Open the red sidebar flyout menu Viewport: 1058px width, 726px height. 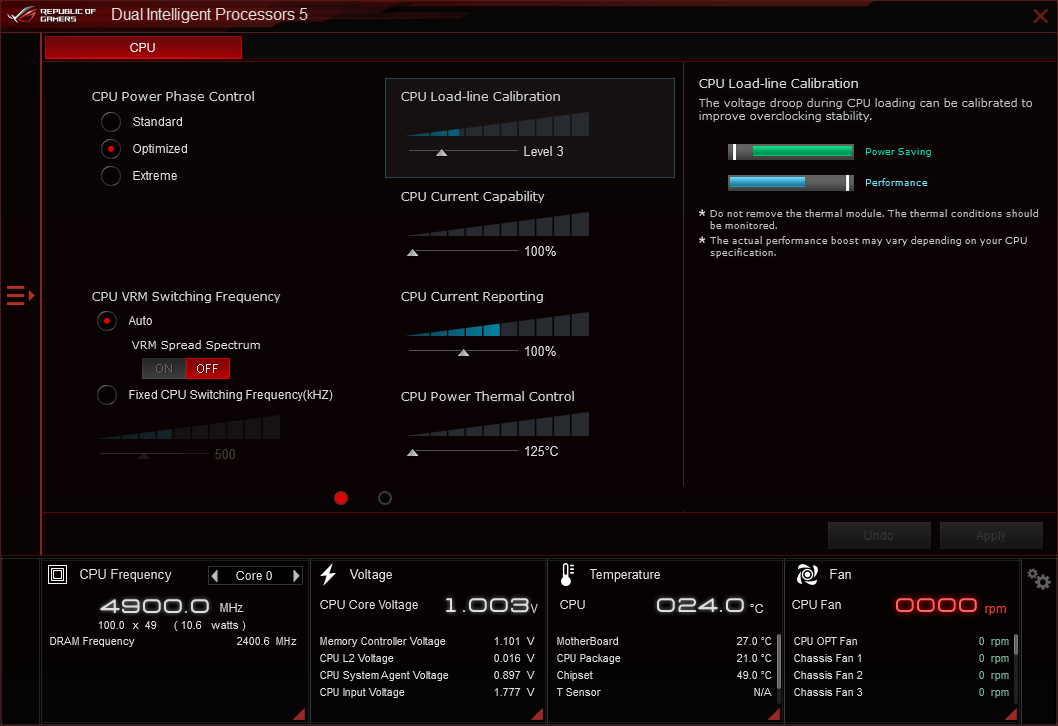tap(17, 295)
